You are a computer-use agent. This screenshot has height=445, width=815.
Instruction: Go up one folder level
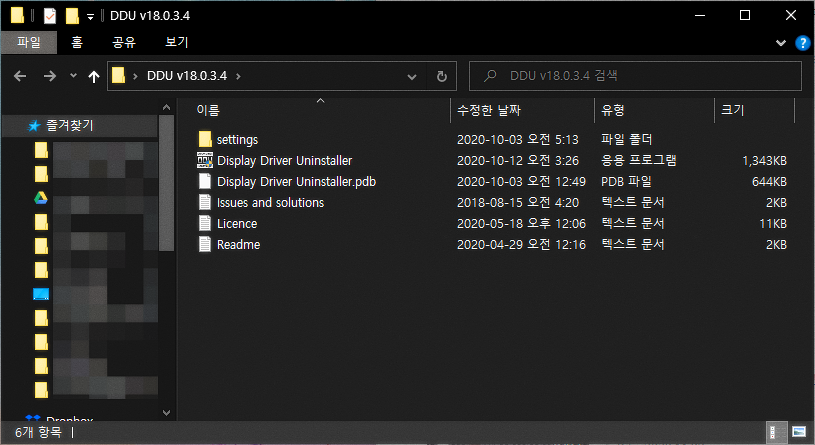click(x=94, y=77)
